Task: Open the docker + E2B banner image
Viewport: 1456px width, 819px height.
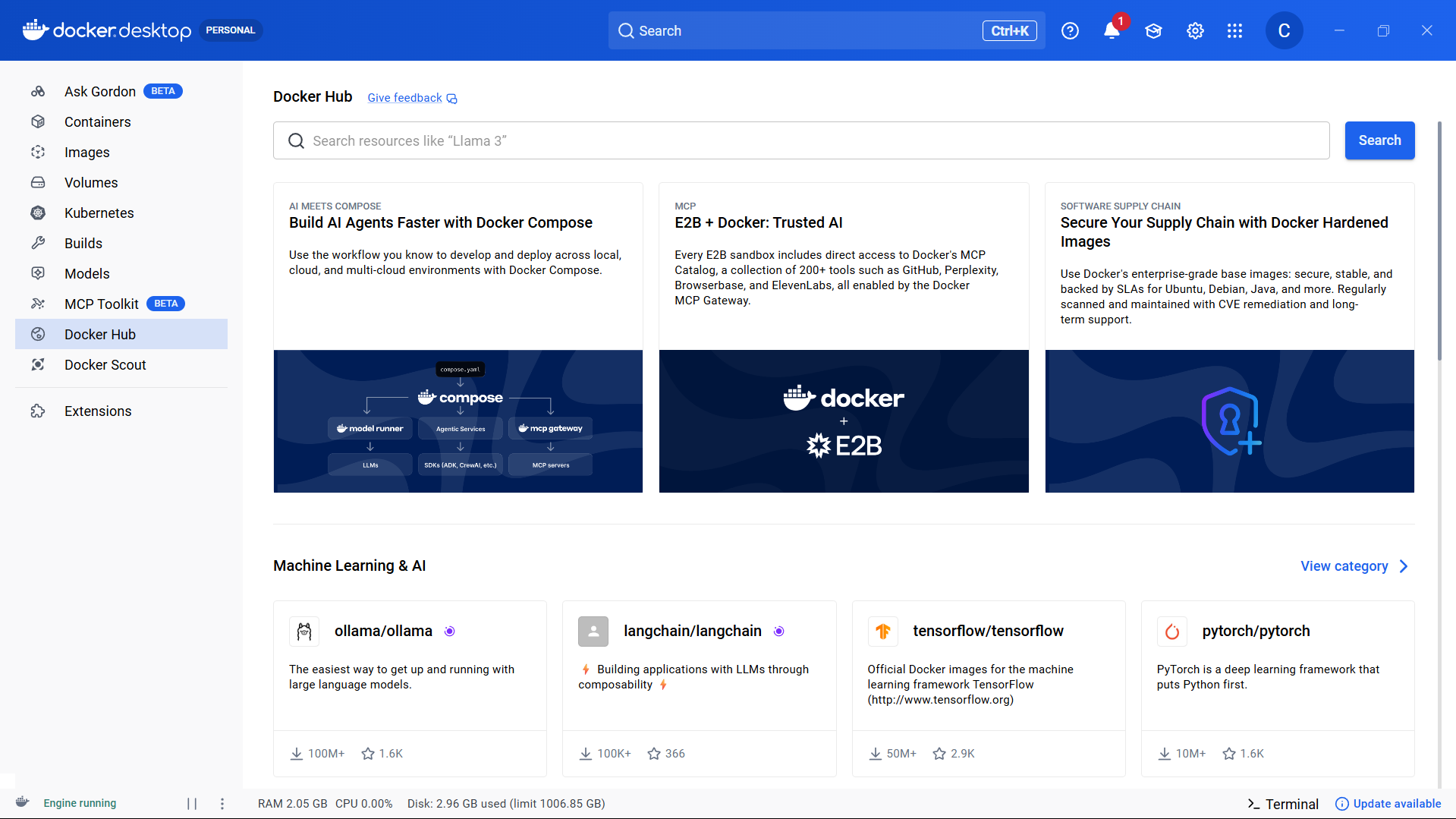Action: click(844, 421)
